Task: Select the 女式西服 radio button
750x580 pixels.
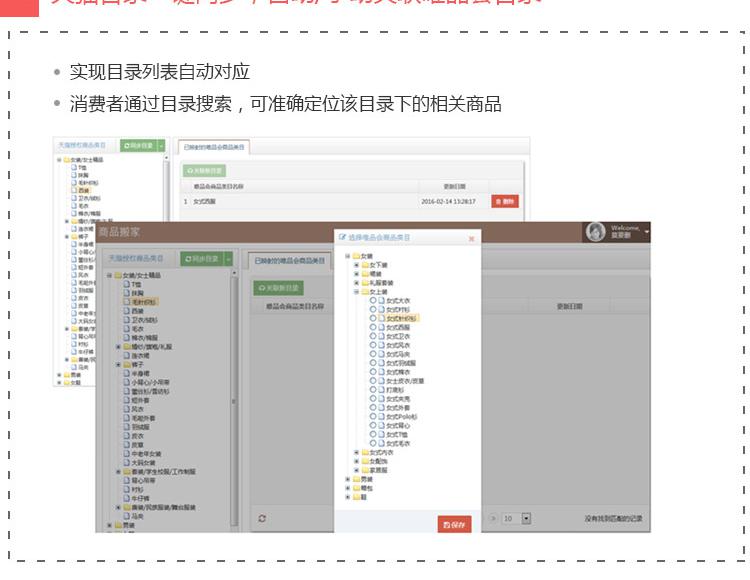Action: click(374, 327)
